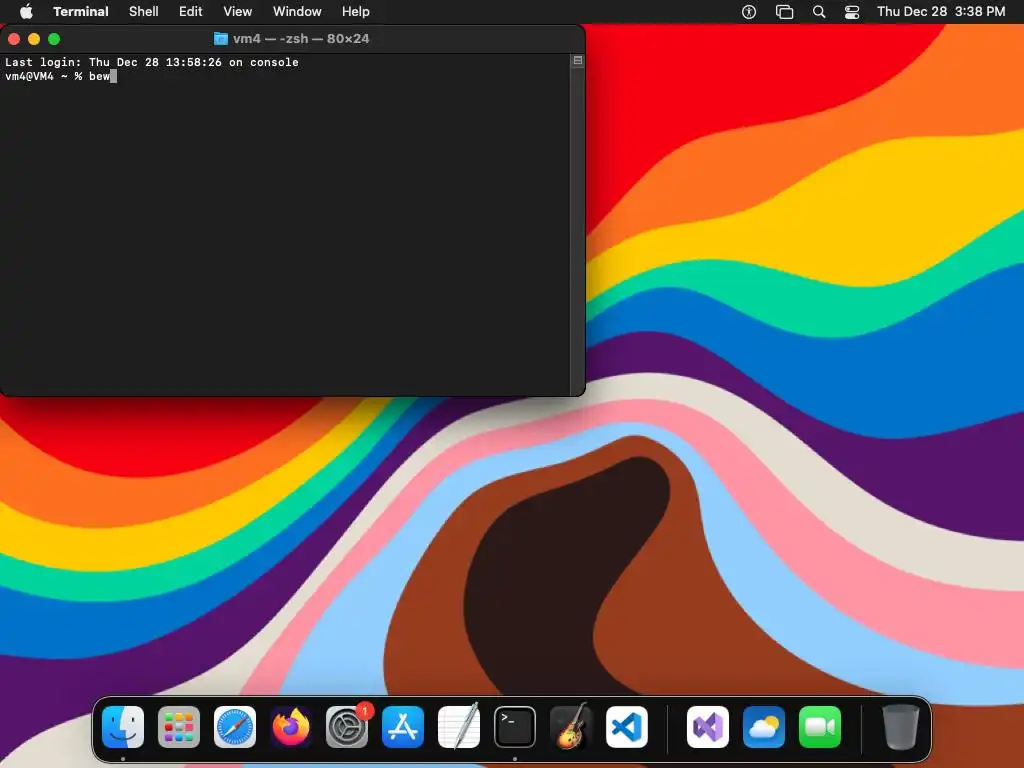Open the Edit menu
The width and height of the screenshot is (1024, 768).
coord(191,12)
